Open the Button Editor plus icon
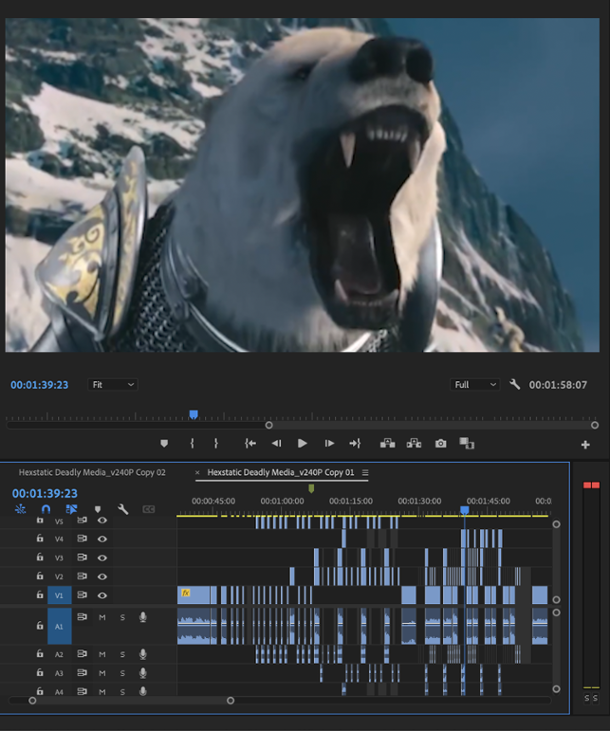Screen dimensions: 610x731 point(585,445)
